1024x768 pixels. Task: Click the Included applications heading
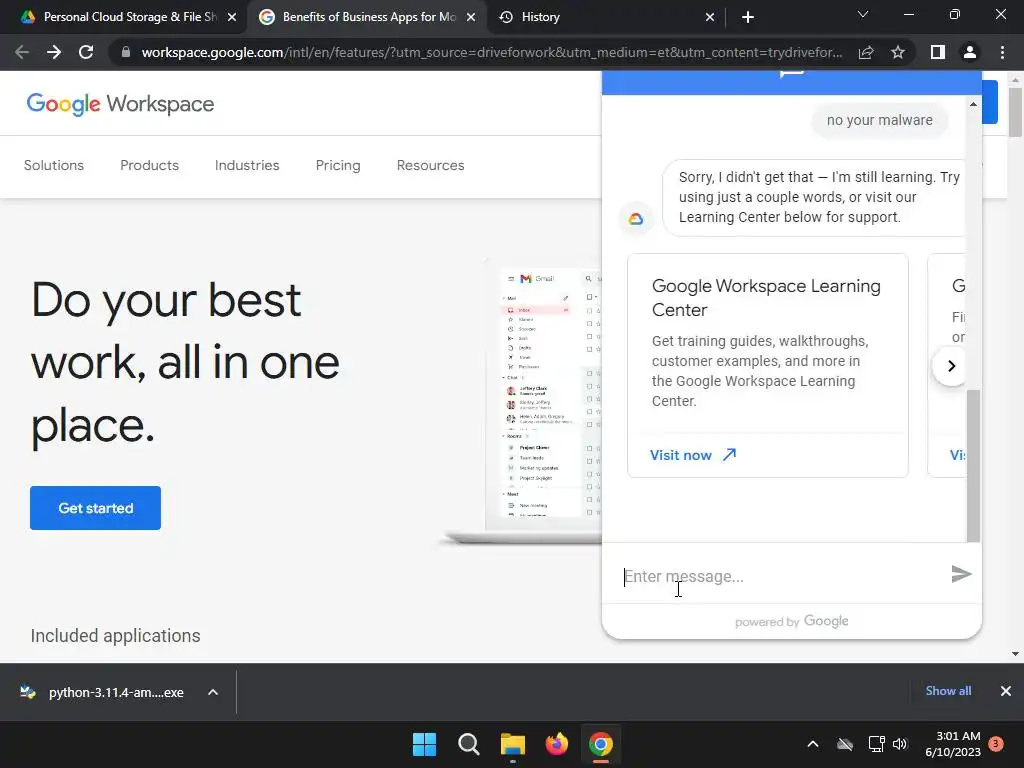click(116, 635)
